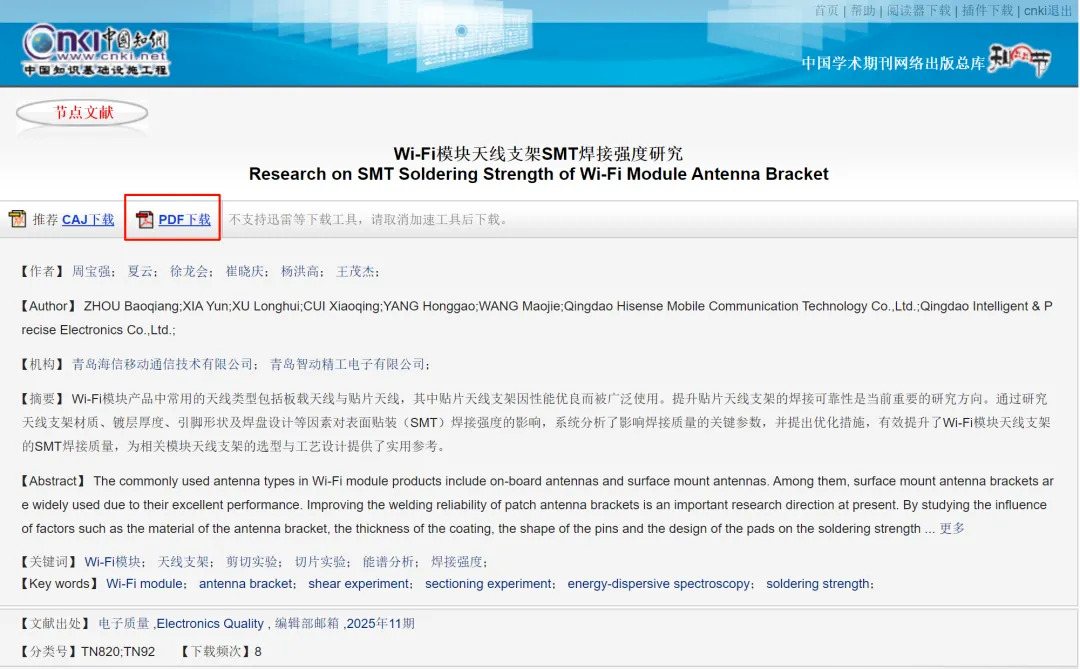Click keyword 焊接强度
This screenshot has height=669, width=1080.
(x=457, y=562)
